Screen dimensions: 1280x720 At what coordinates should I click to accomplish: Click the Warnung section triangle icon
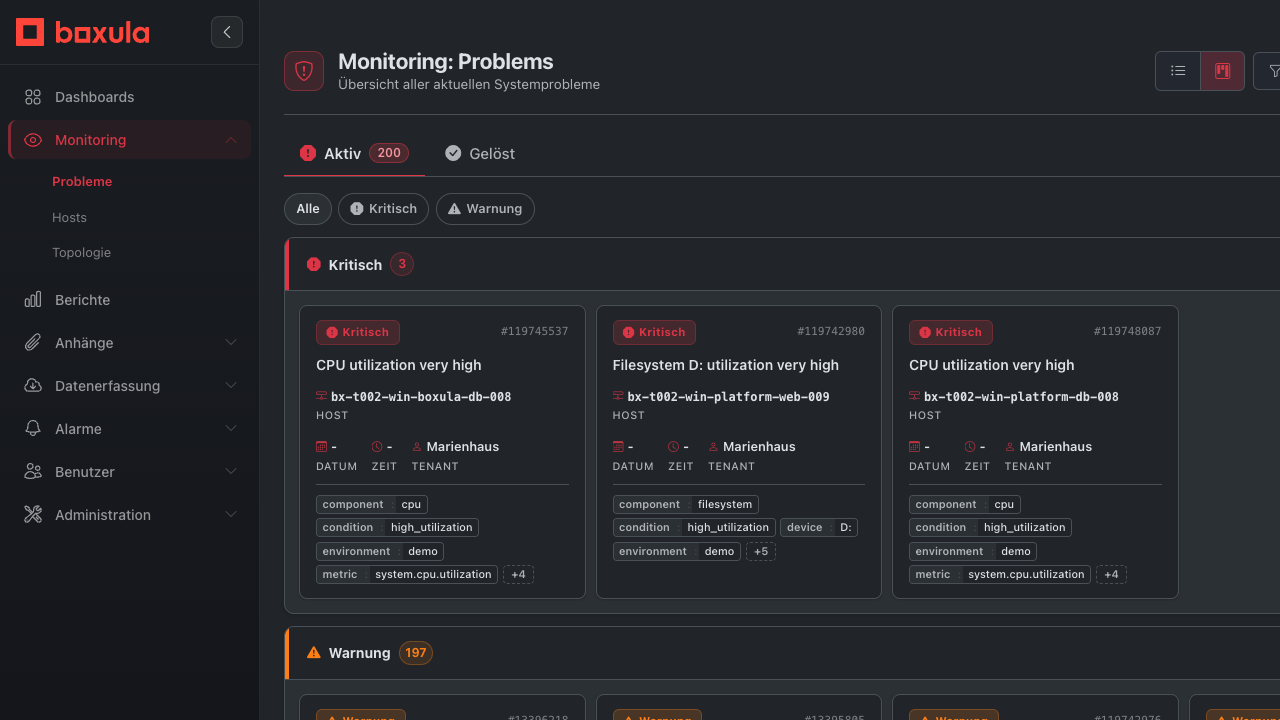pyautogui.click(x=314, y=653)
